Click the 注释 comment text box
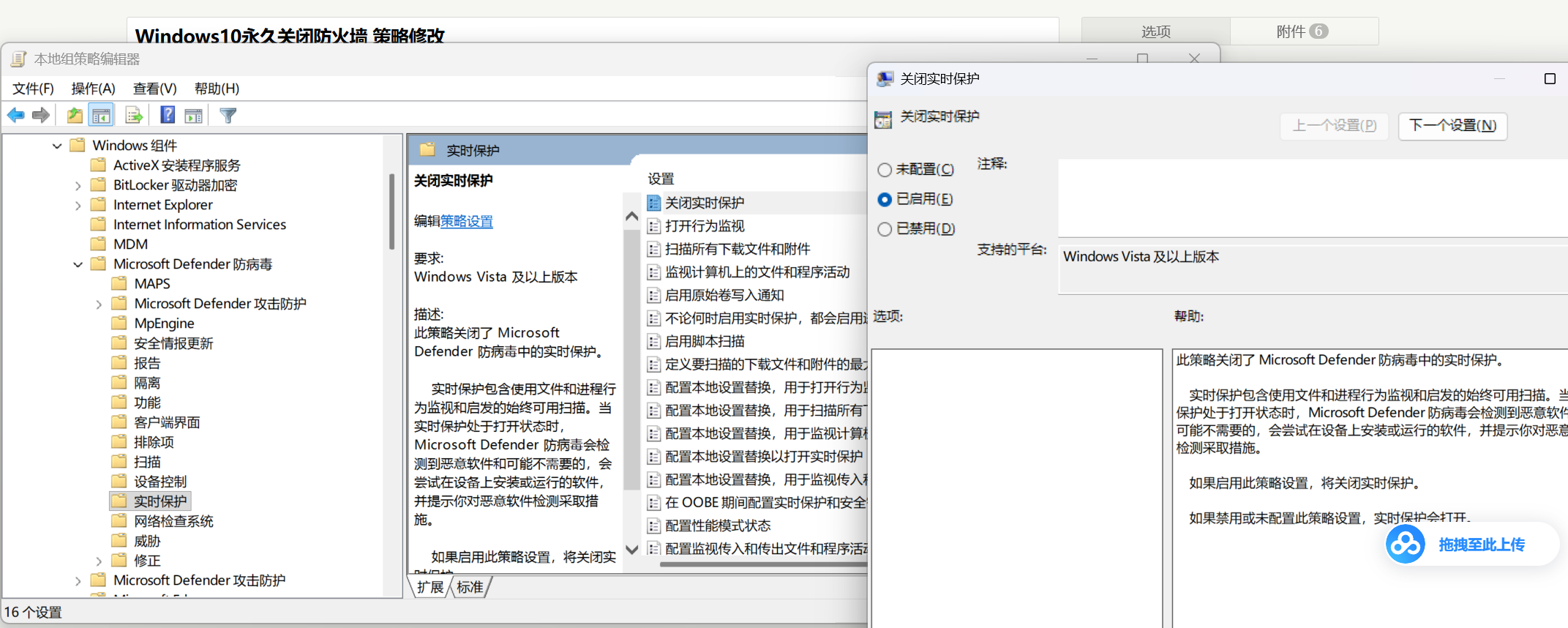Viewport: 1568px width, 628px height. 1313,198
